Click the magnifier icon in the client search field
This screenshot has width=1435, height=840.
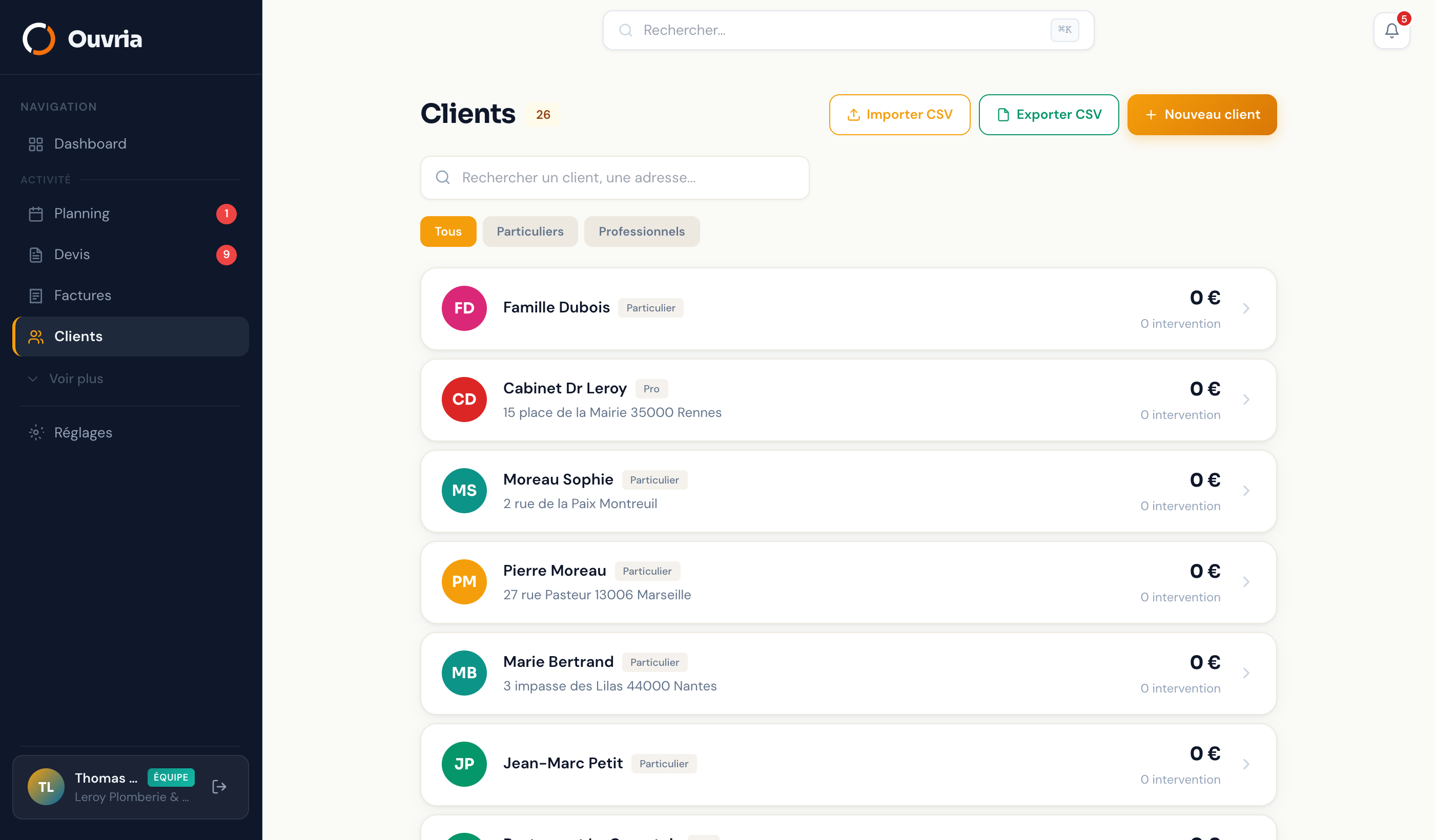point(443,178)
